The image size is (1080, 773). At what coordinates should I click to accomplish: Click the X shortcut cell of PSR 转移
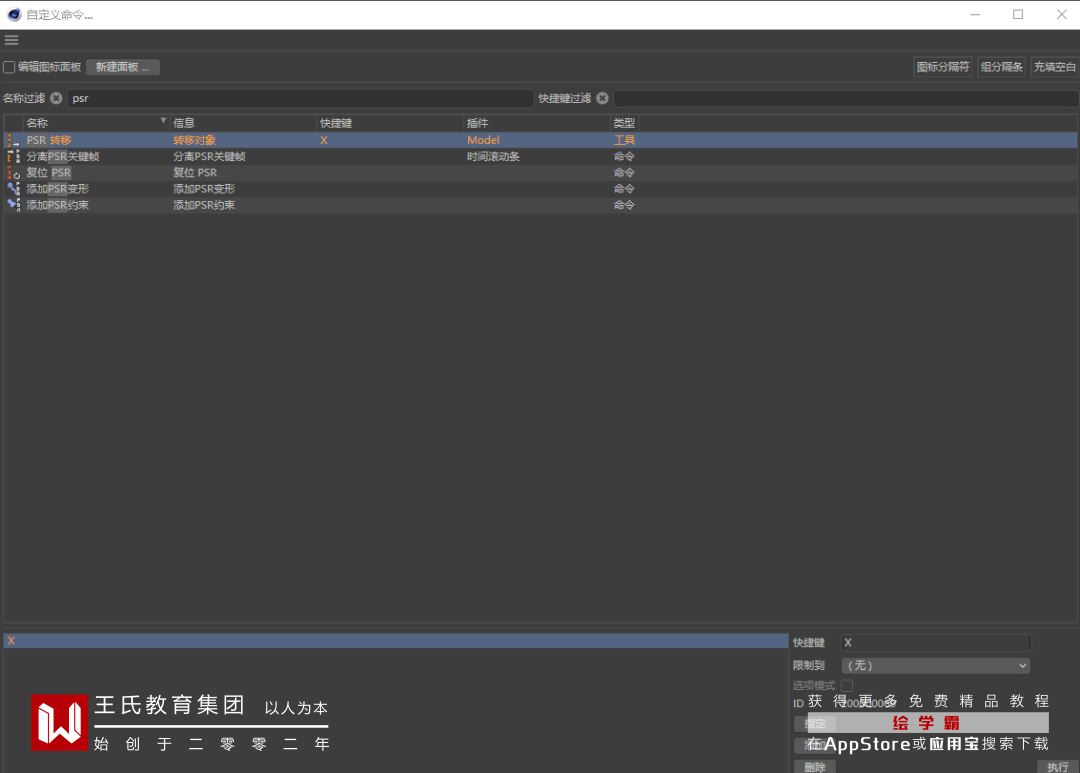click(324, 140)
